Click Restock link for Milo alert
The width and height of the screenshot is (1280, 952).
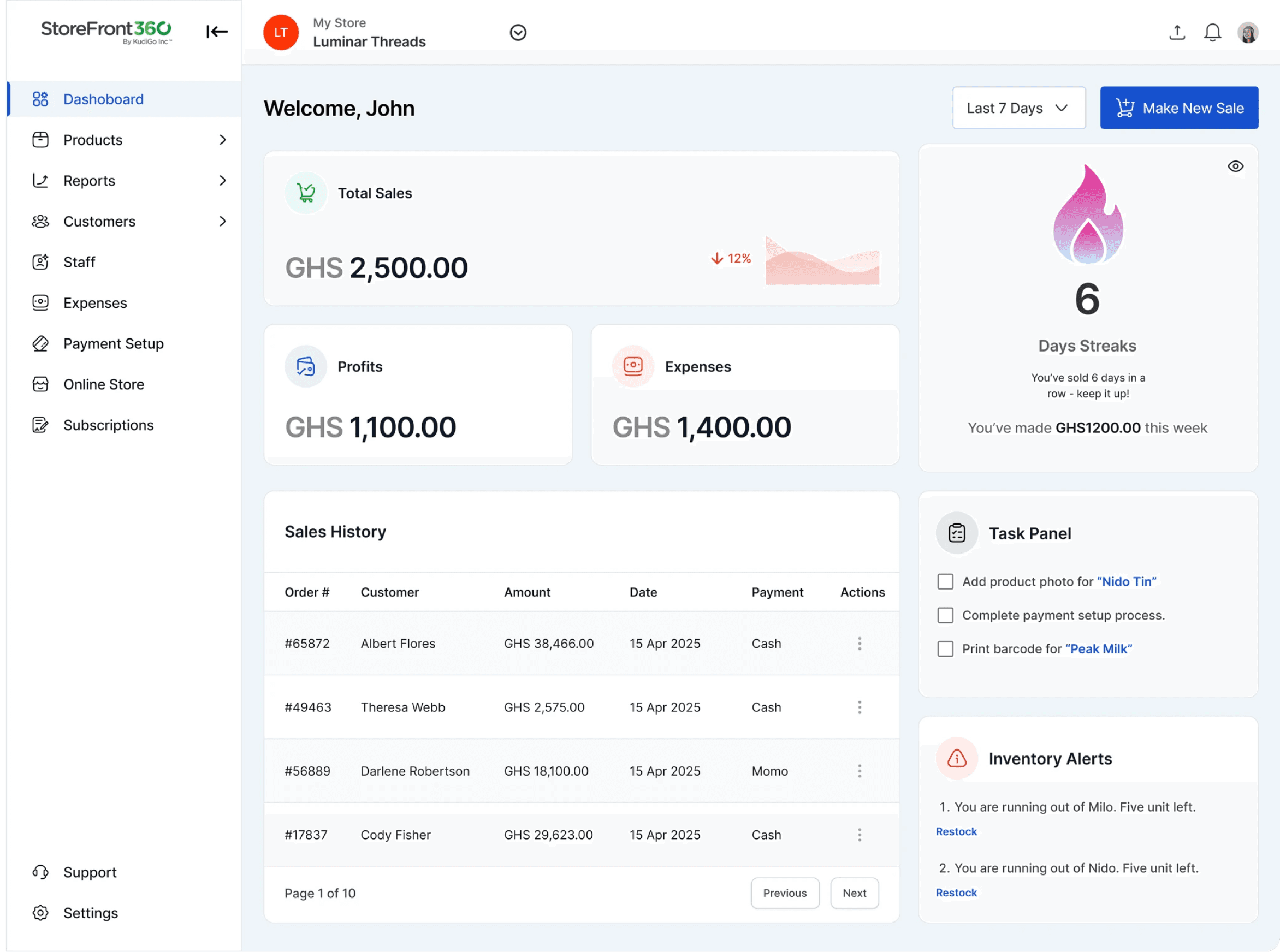(956, 831)
